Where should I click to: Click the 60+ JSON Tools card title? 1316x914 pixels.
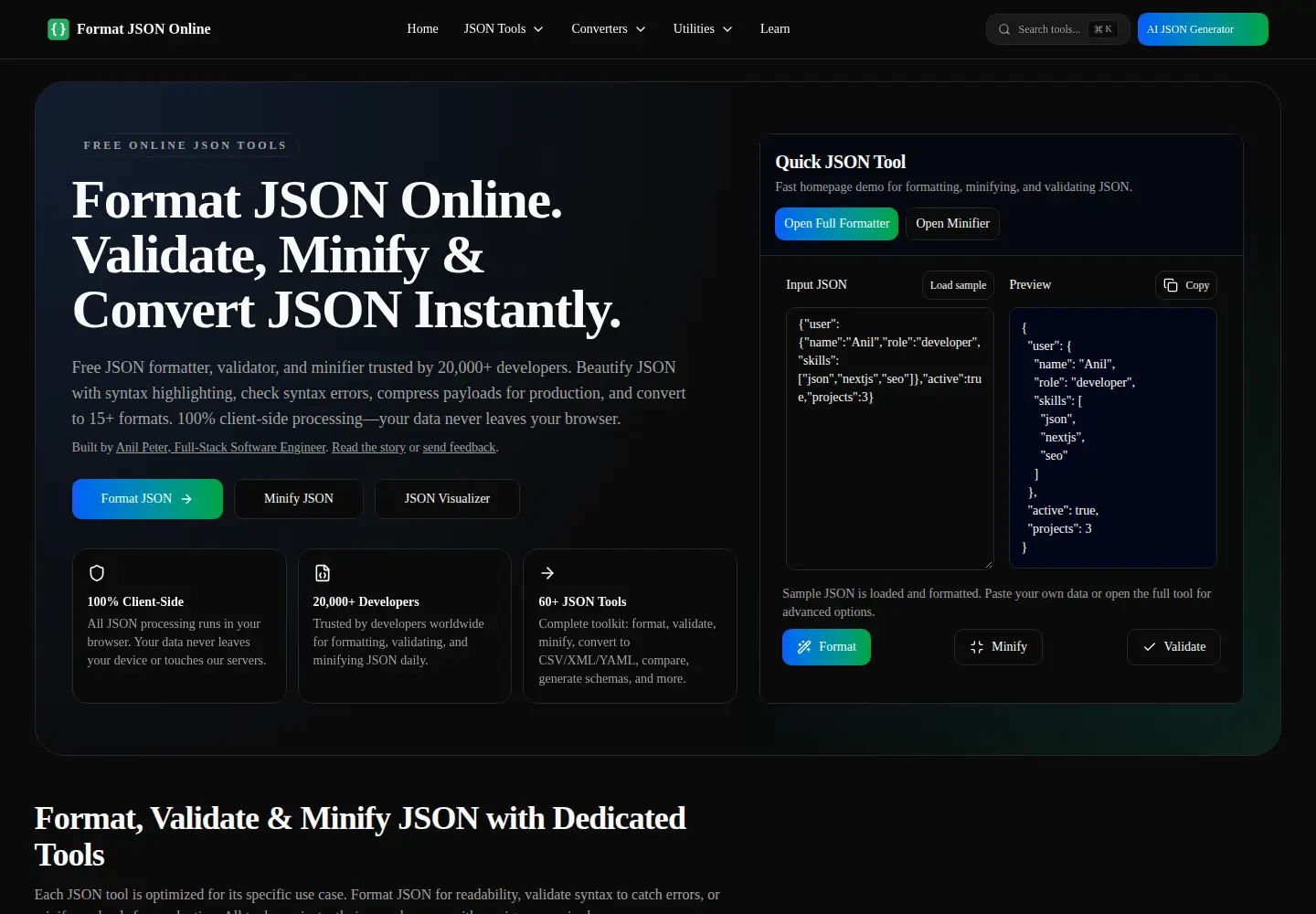coord(582,602)
